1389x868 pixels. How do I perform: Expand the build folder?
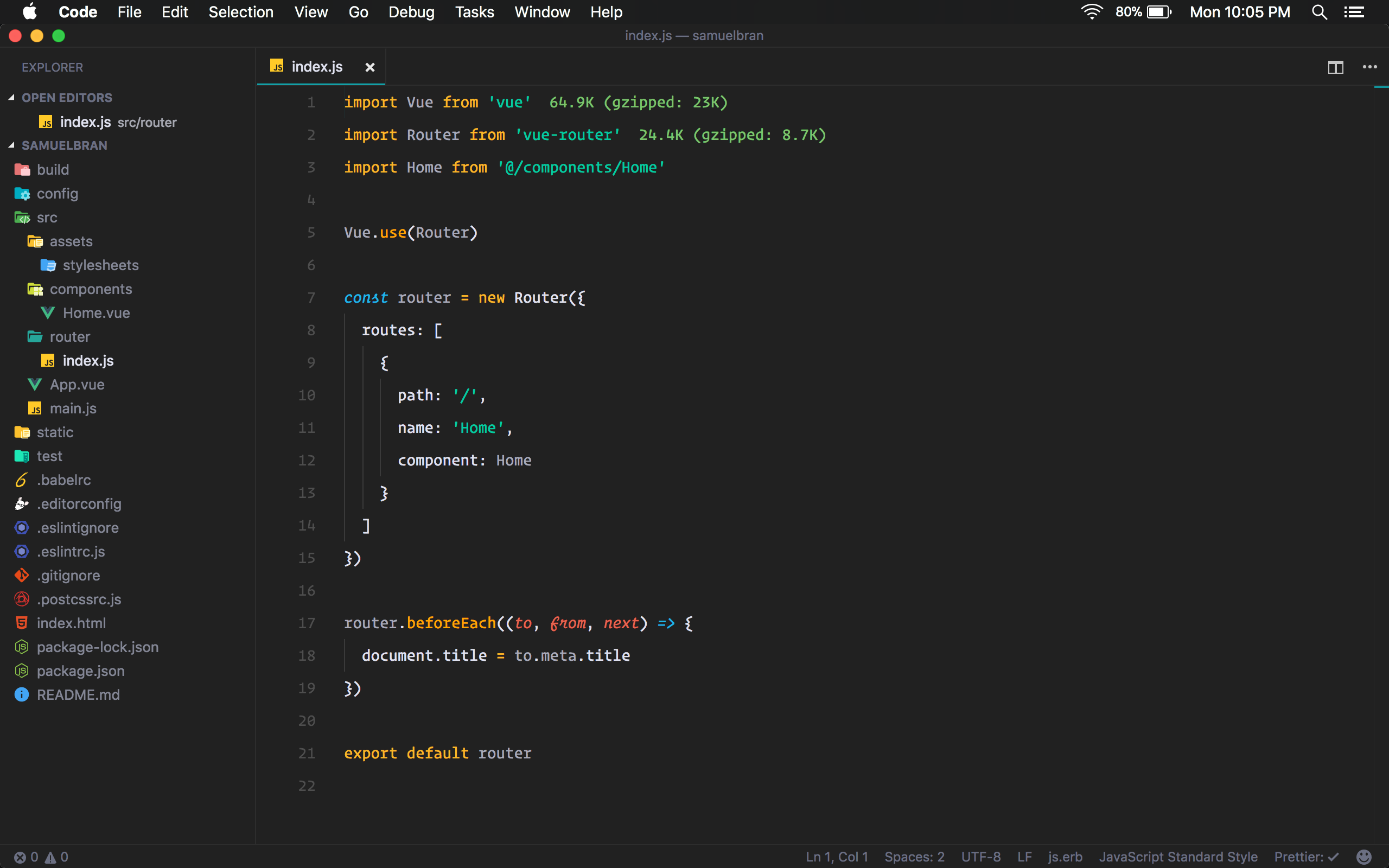[x=53, y=169]
